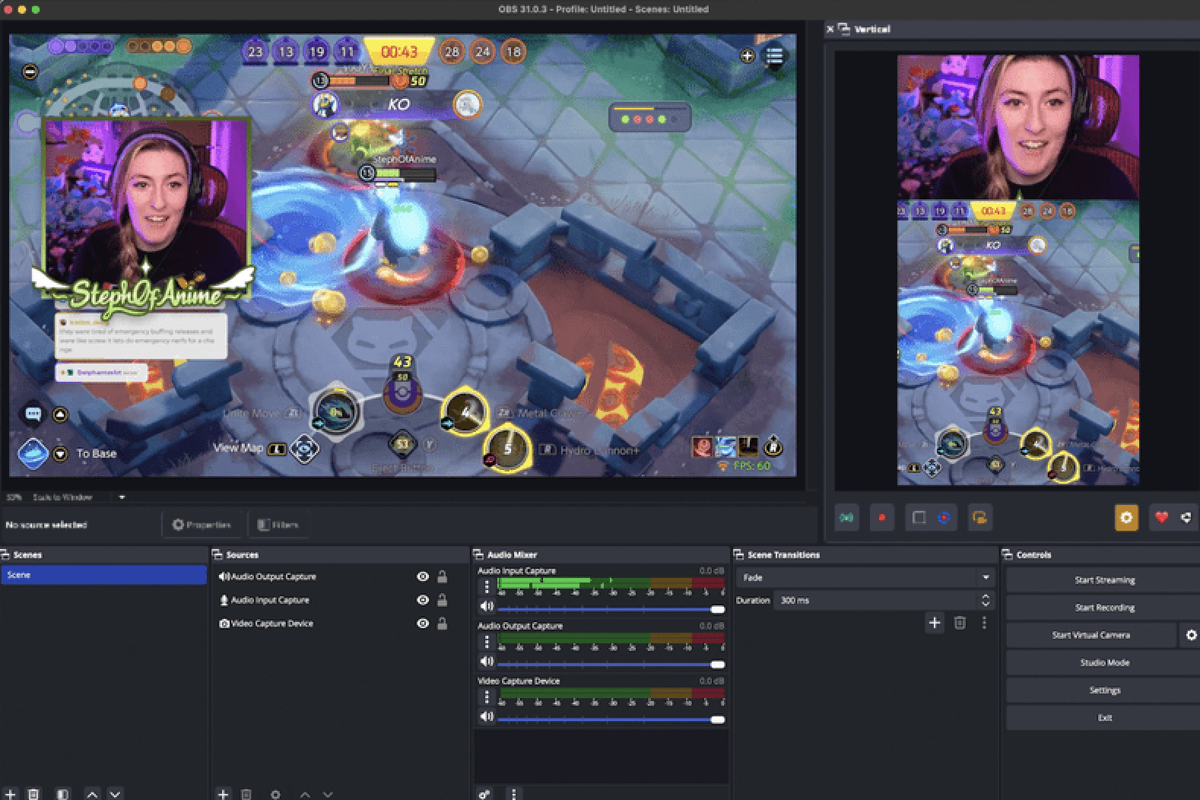Mute Audio Output Capture in mixer
Viewport: 1200px width, 800px height.
point(487,662)
